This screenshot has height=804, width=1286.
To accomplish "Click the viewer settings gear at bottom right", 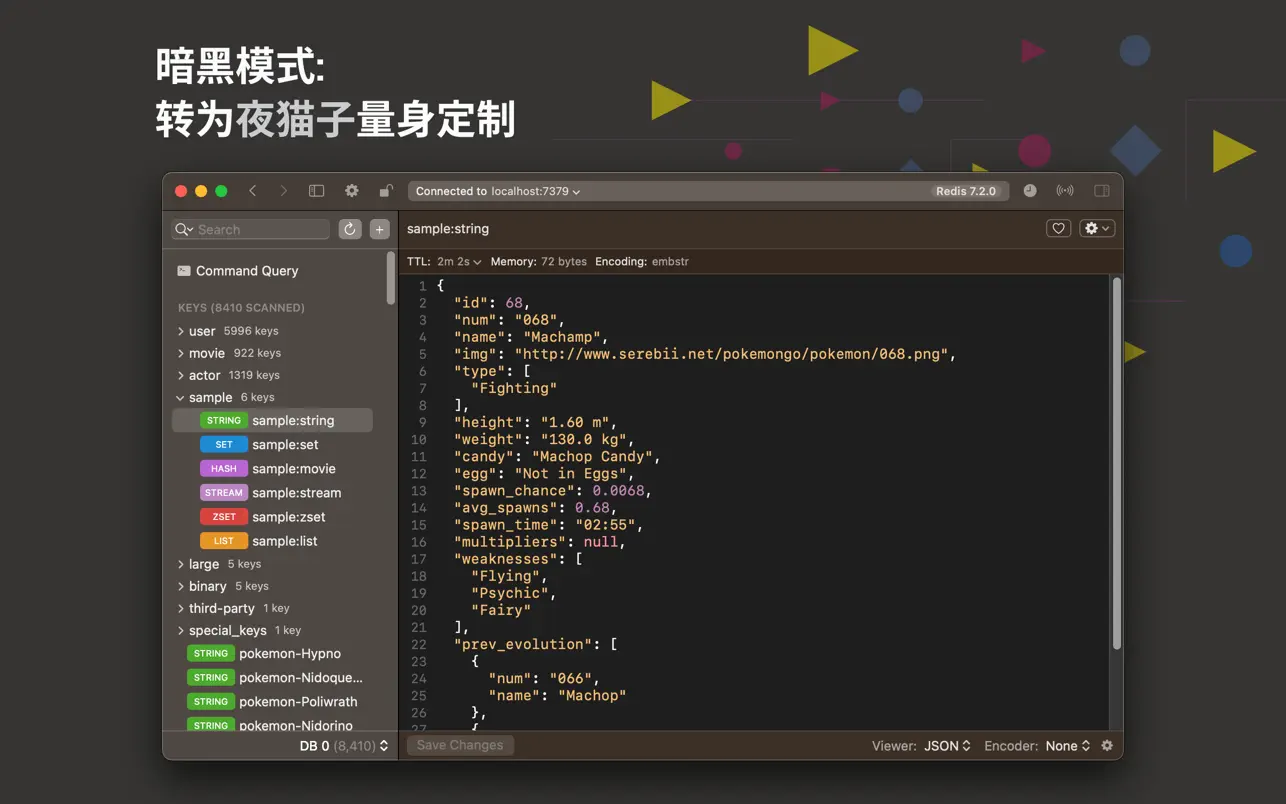I will pyautogui.click(x=1107, y=745).
